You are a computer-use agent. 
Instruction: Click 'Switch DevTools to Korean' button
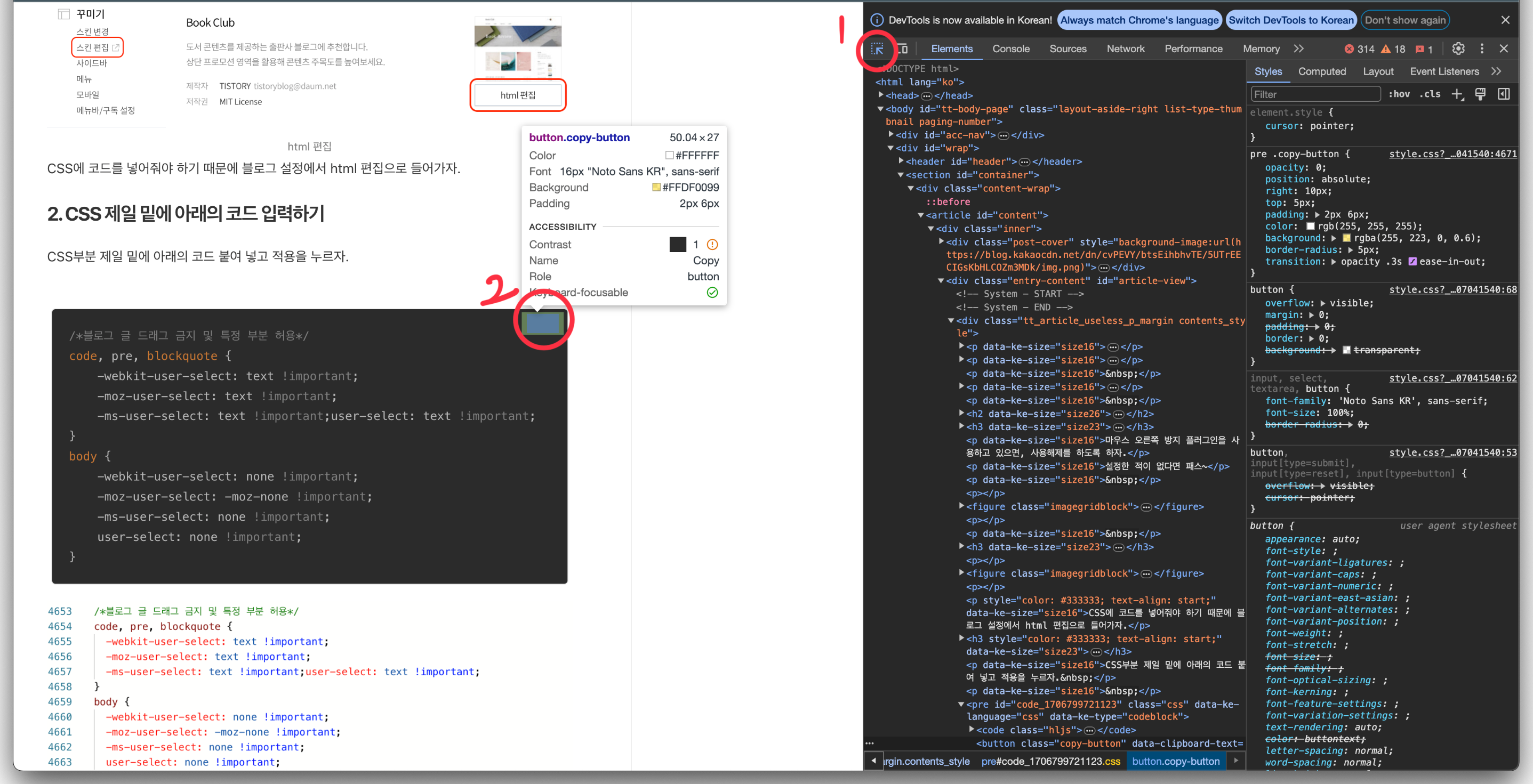click(1291, 20)
